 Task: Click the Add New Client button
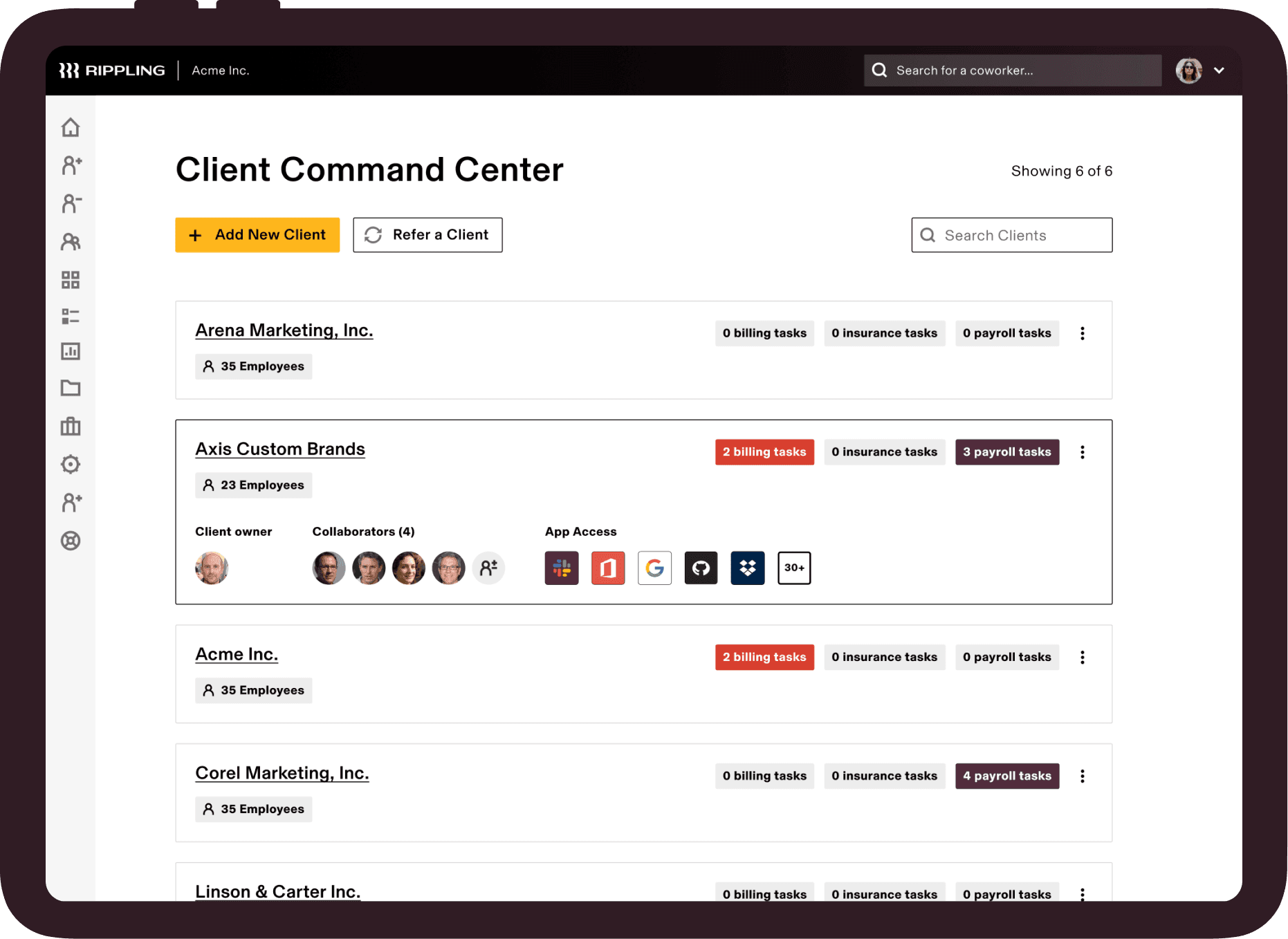coord(257,235)
